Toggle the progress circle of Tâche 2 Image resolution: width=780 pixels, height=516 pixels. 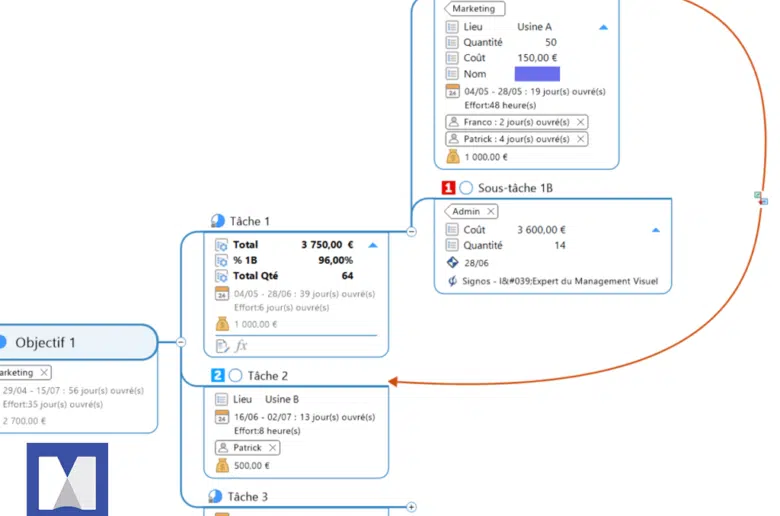[235, 376]
